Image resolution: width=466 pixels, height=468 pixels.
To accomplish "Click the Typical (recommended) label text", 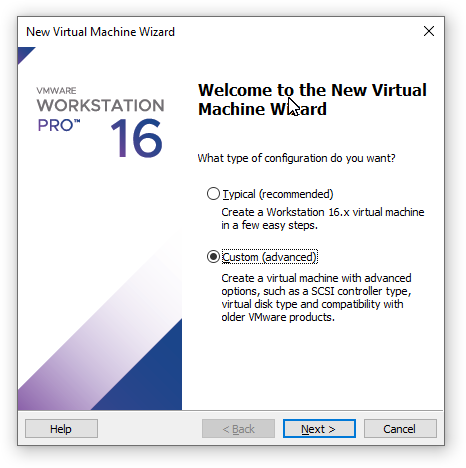I will 278,194.
